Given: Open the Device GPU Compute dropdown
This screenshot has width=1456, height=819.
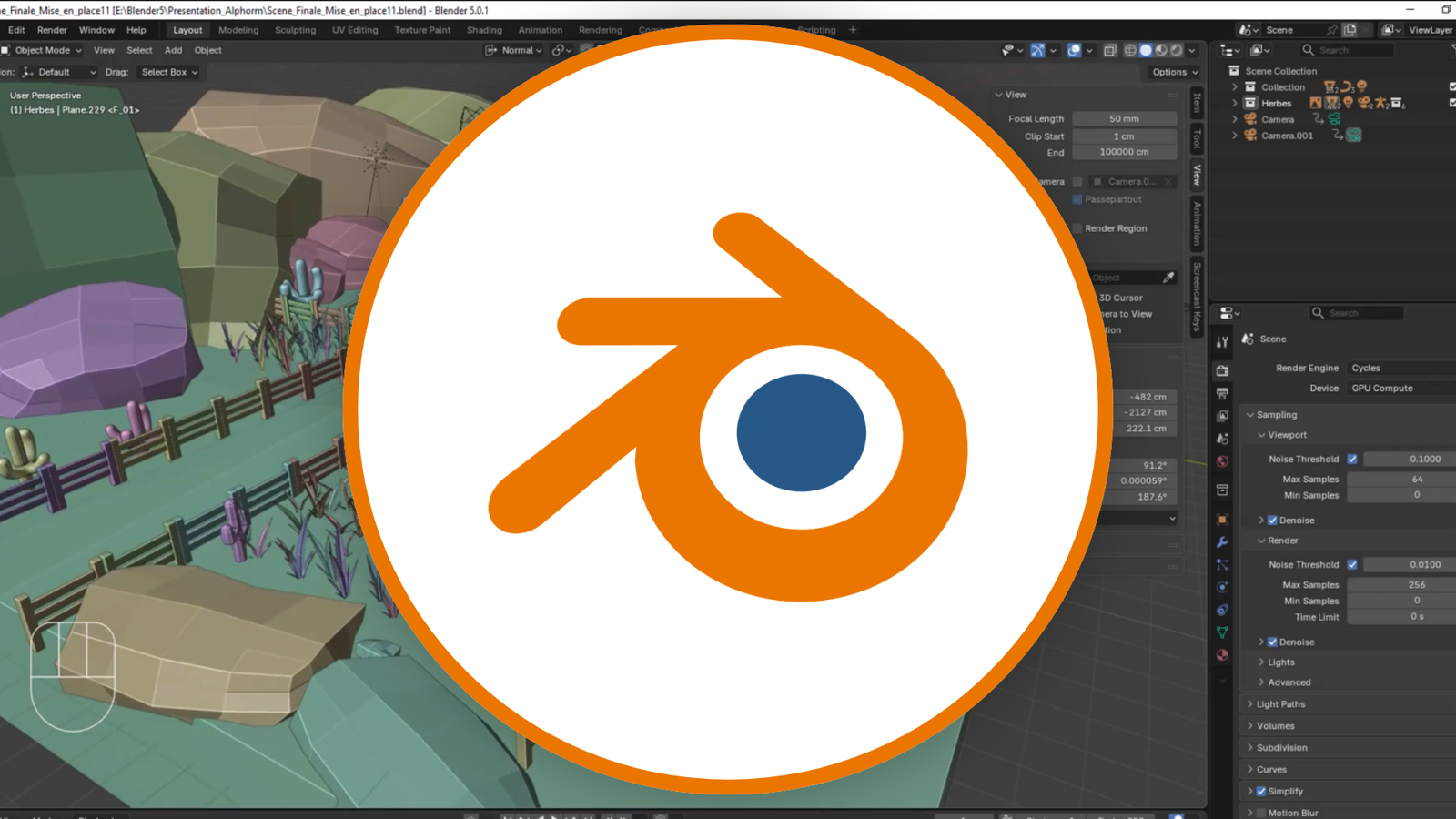Looking at the screenshot, I should click(x=1401, y=388).
